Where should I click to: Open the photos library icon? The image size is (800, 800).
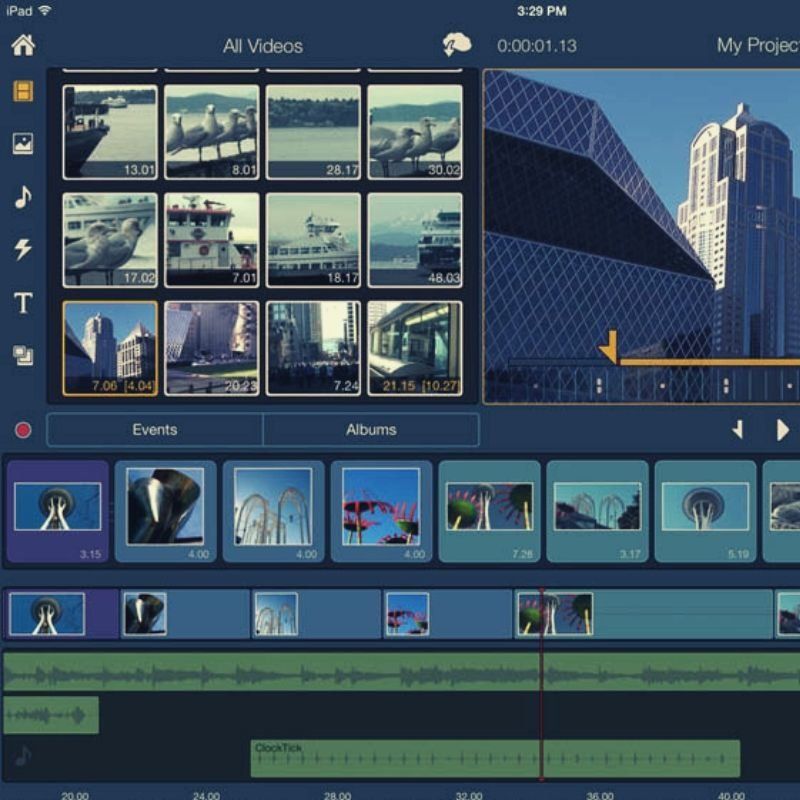click(22, 144)
